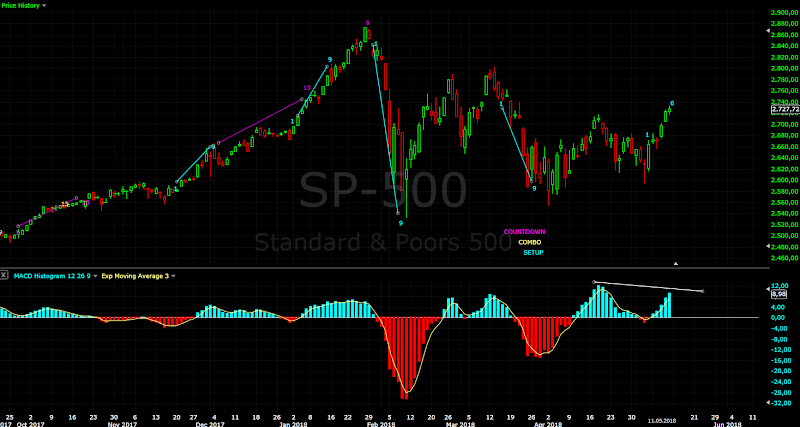Viewport: 800px width, 427px height.
Task: Select the MACD value label 8,98
Action: tap(779, 294)
